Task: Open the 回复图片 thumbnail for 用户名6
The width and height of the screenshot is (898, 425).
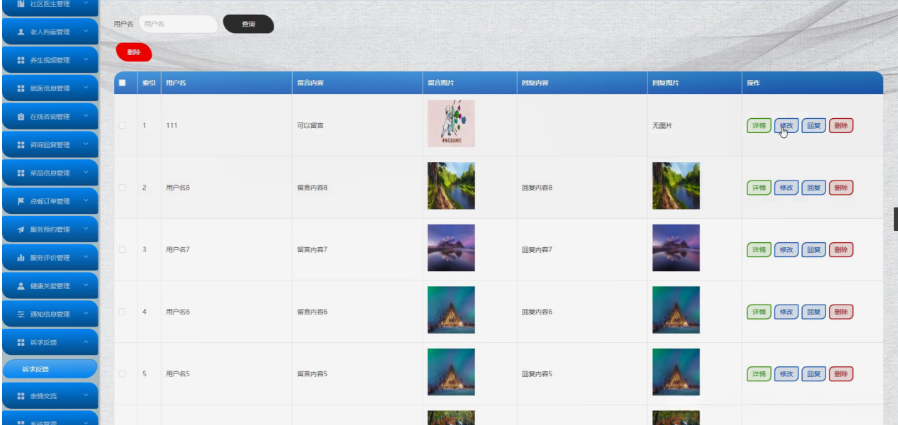Action: point(676,310)
